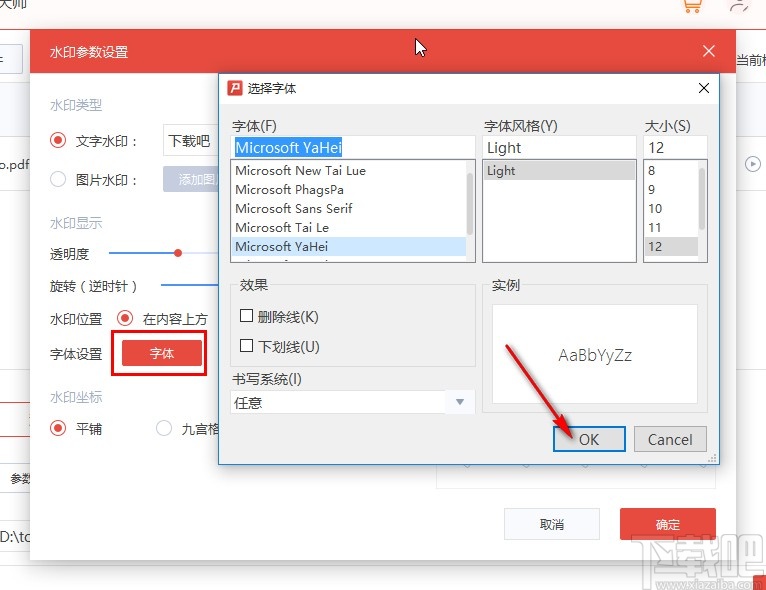Open the 书写系统 dropdown
Screen dimensions: 766x590
tap(353, 402)
